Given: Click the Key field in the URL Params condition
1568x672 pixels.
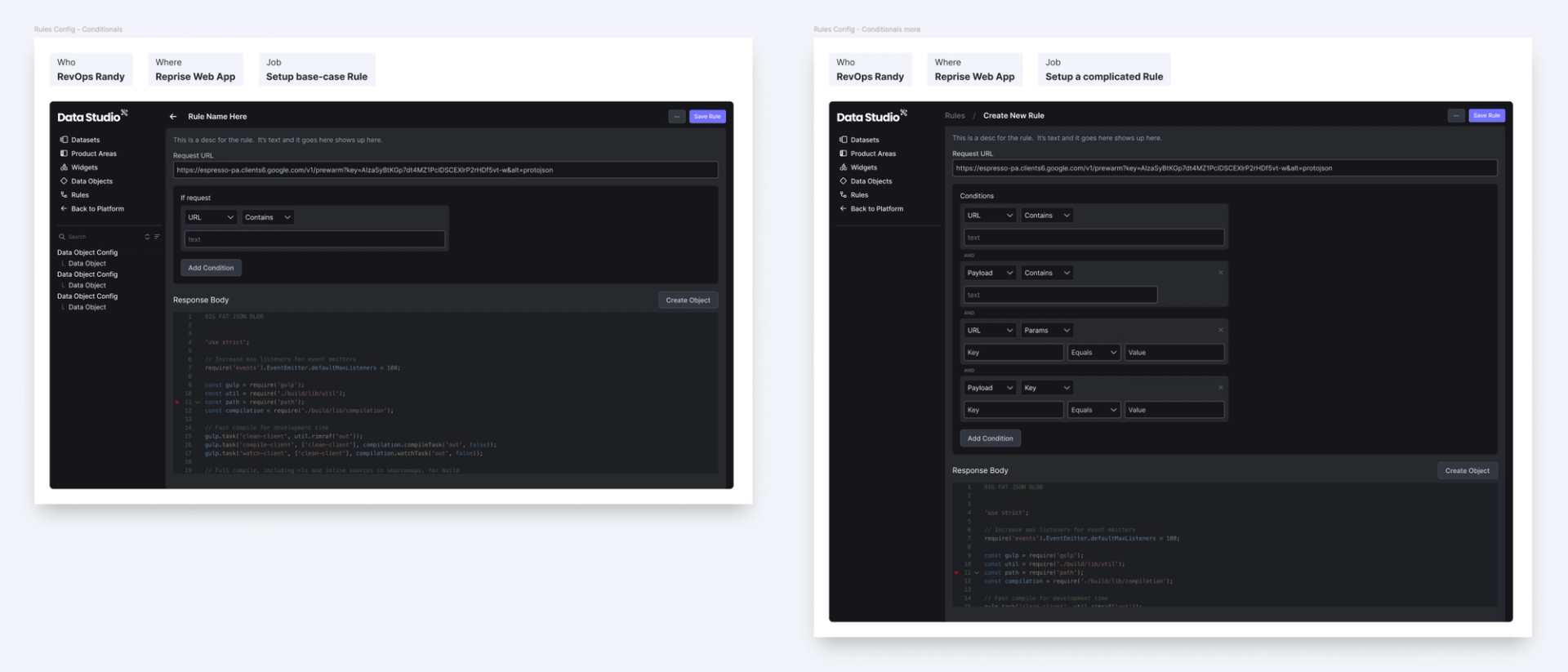Looking at the screenshot, I should pyautogui.click(x=1013, y=353).
